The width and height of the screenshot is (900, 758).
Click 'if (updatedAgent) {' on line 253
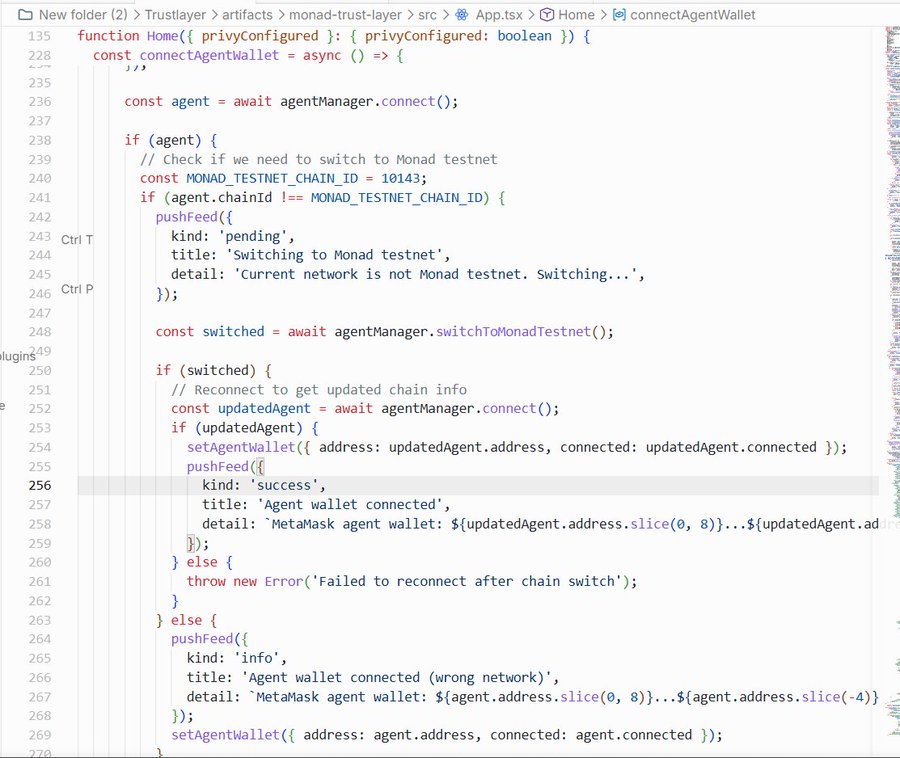pos(245,428)
